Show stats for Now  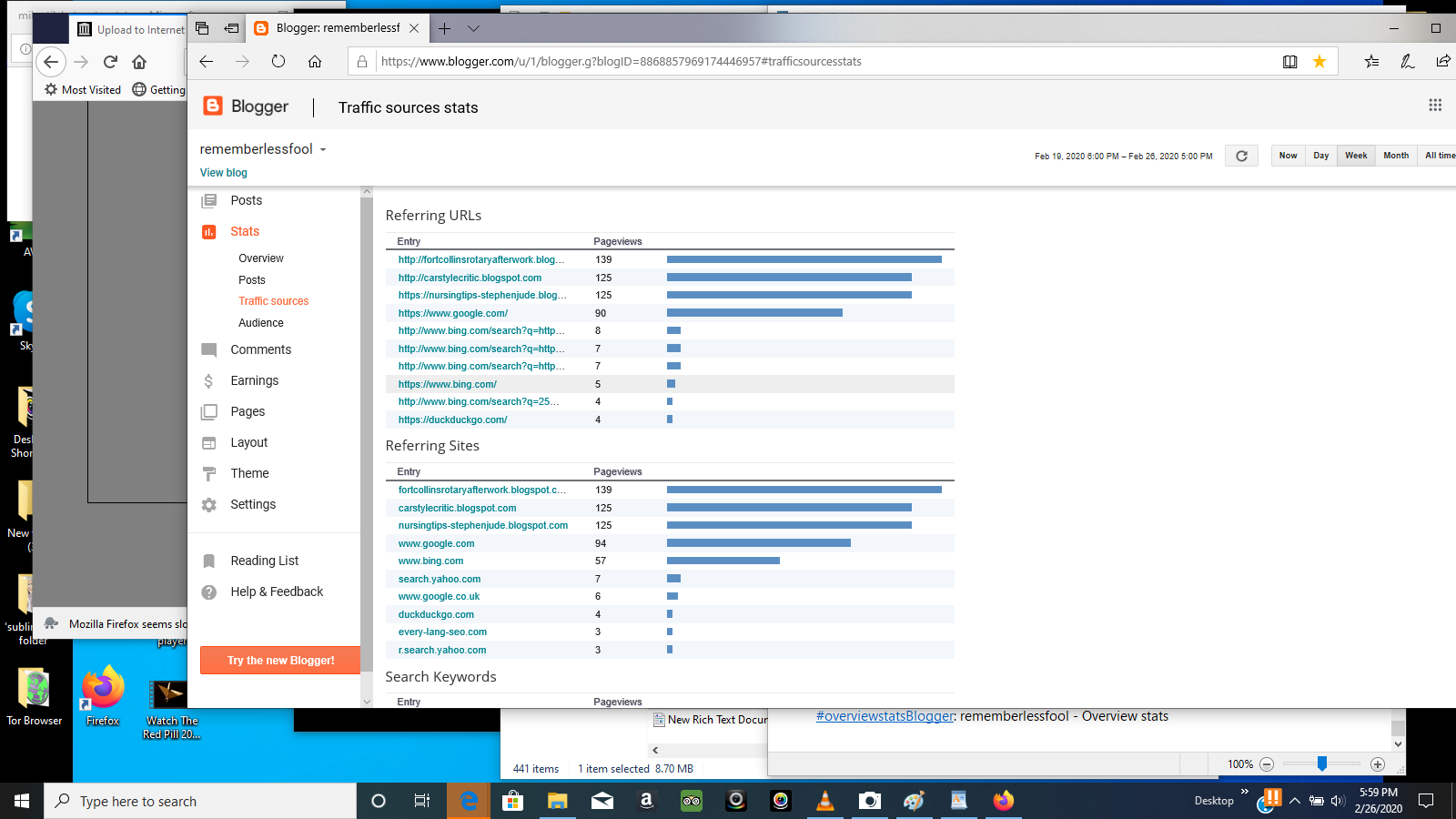(1288, 156)
